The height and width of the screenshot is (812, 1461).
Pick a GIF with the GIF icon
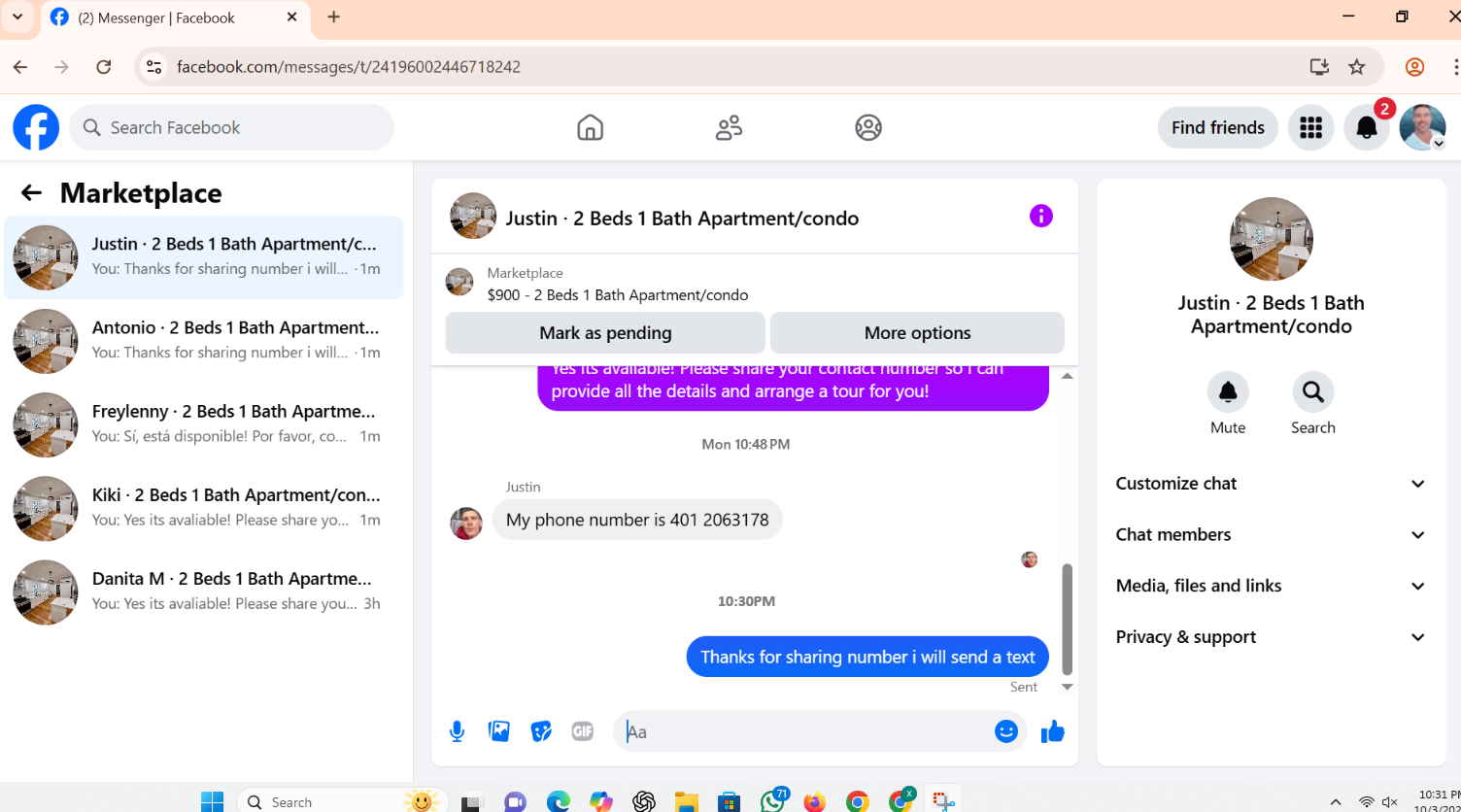point(583,731)
